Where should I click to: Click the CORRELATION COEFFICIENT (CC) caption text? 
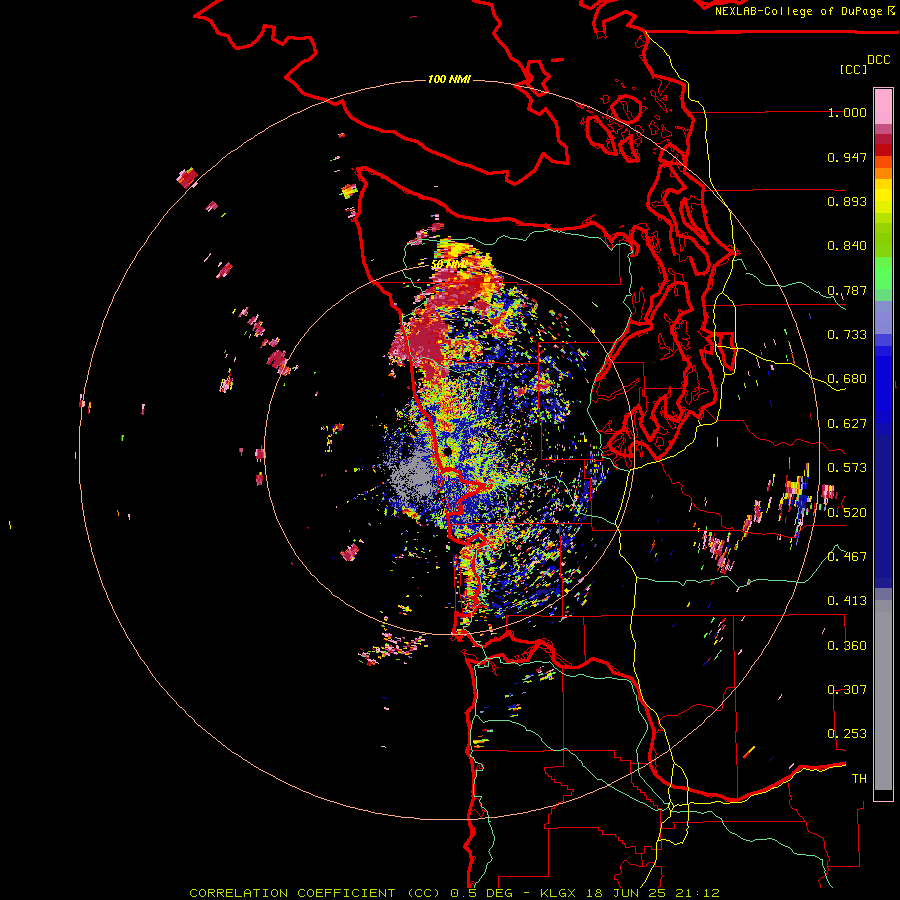(315, 893)
